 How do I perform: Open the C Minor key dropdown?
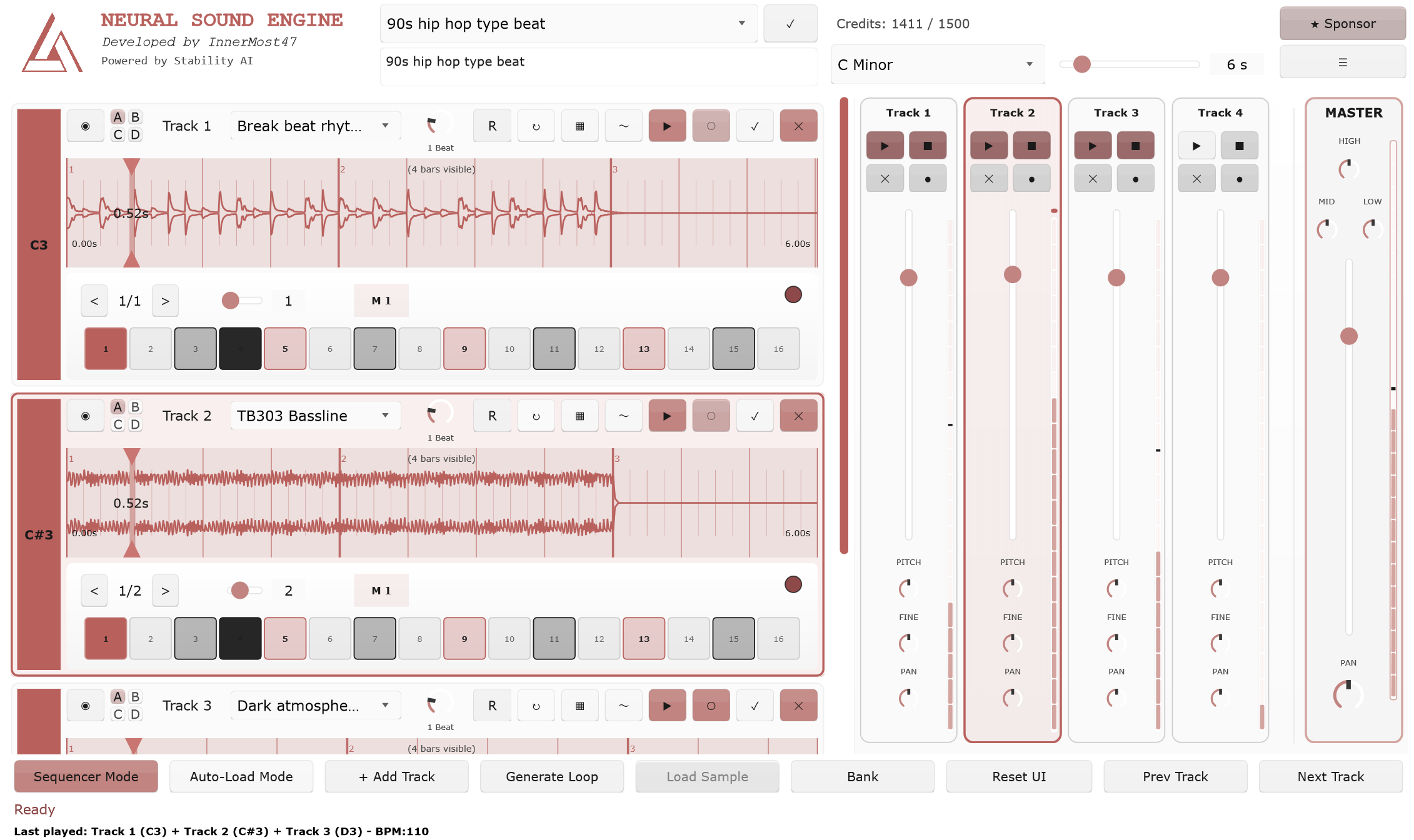[x=936, y=64]
